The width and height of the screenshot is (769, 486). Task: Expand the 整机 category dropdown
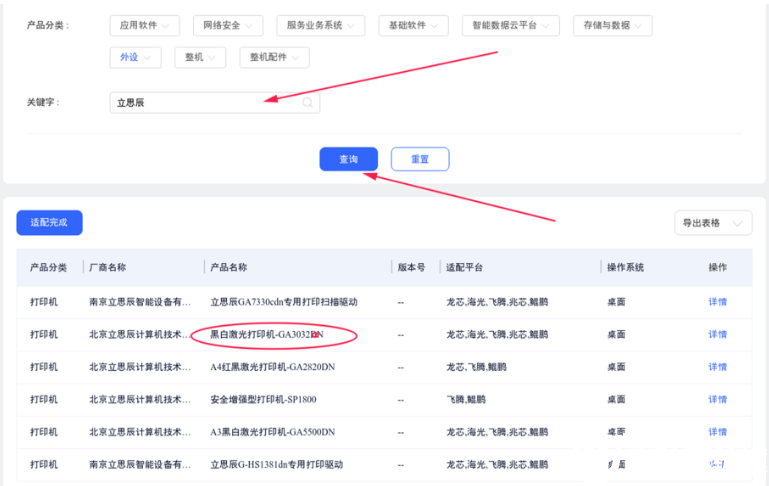(199, 57)
